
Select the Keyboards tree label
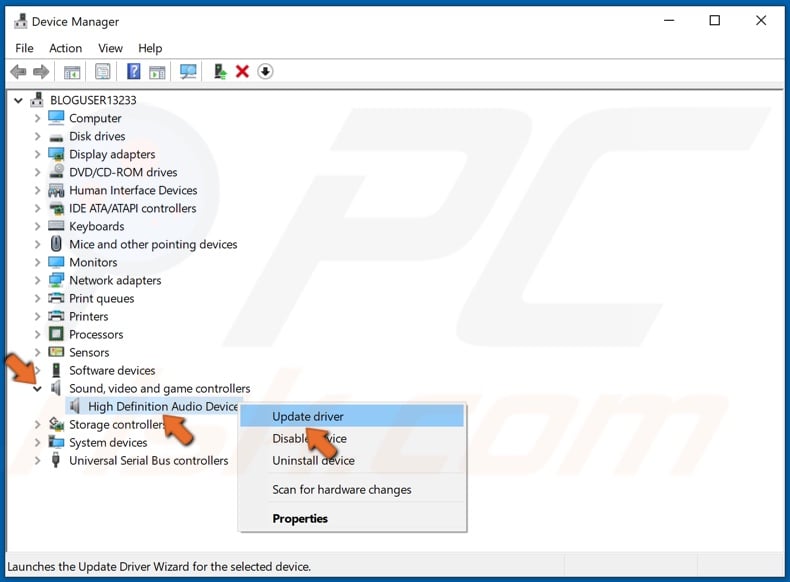tap(97, 226)
